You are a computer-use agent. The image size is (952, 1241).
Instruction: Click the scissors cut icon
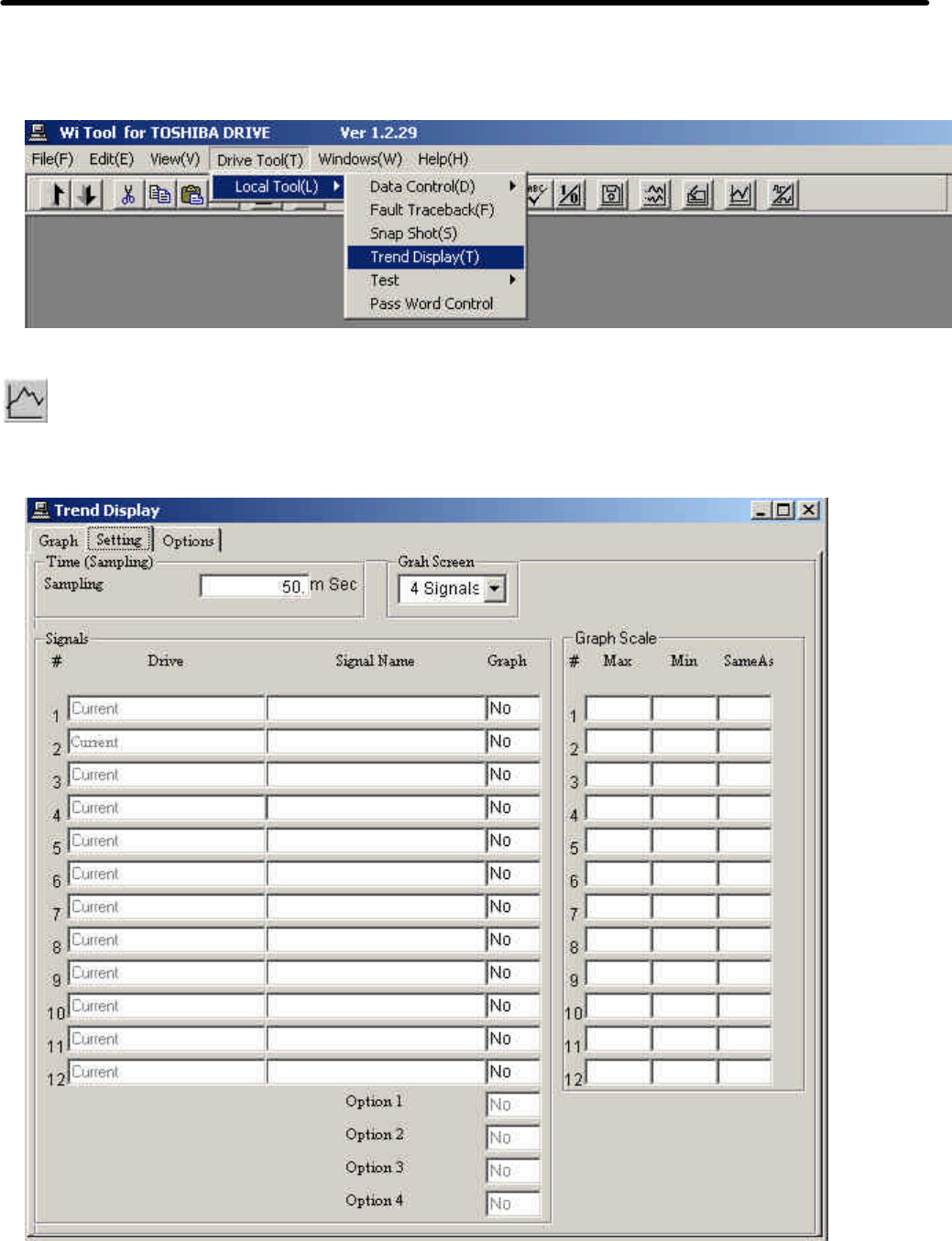128,194
